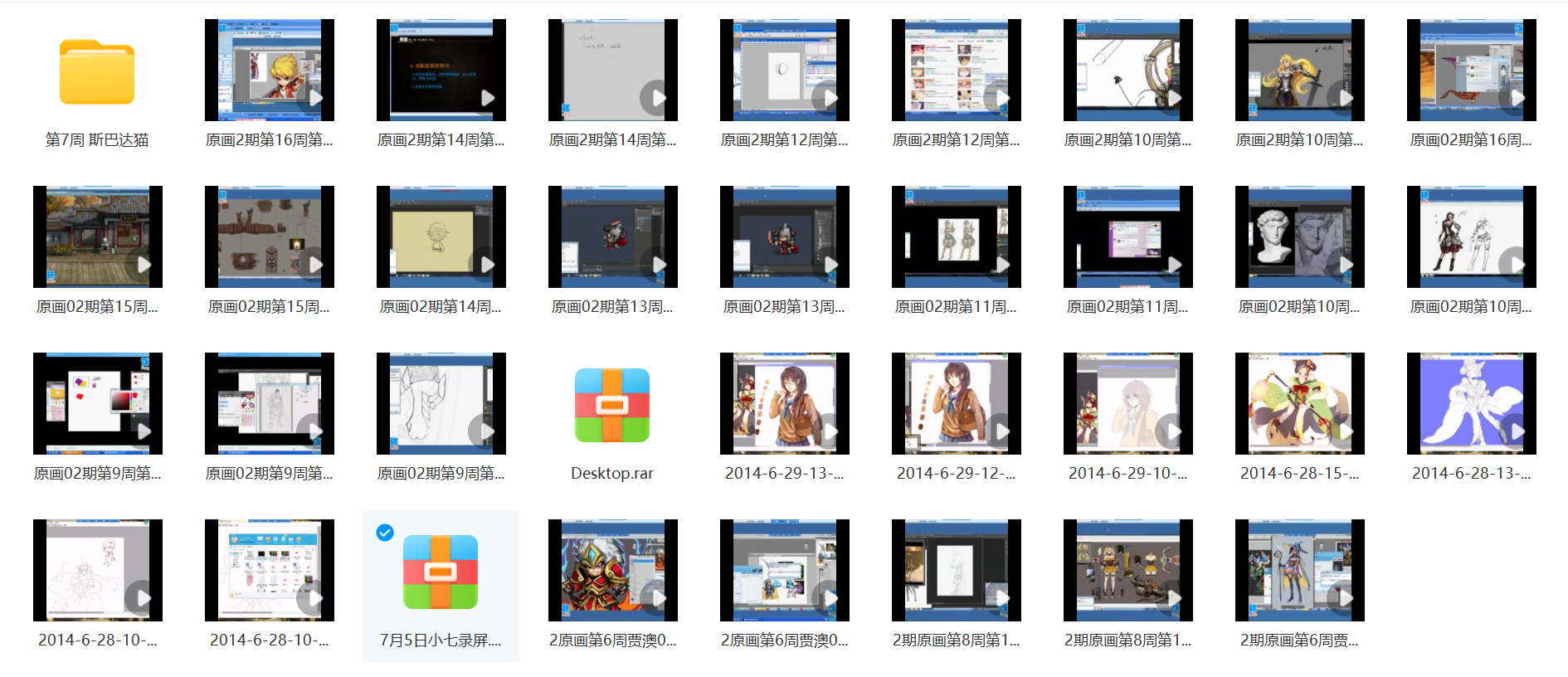Image resolution: width=1568 pixels, height=677 pixels.
Task: Select the 原画2期第10周 blonde character thumbnail
Action: click(1299, 71)
